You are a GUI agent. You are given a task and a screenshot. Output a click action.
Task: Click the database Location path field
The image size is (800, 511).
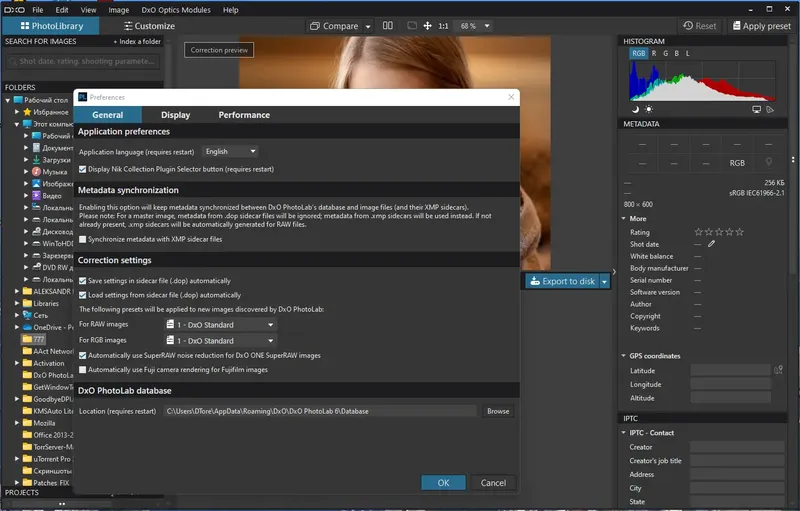[x=320, y=411]
